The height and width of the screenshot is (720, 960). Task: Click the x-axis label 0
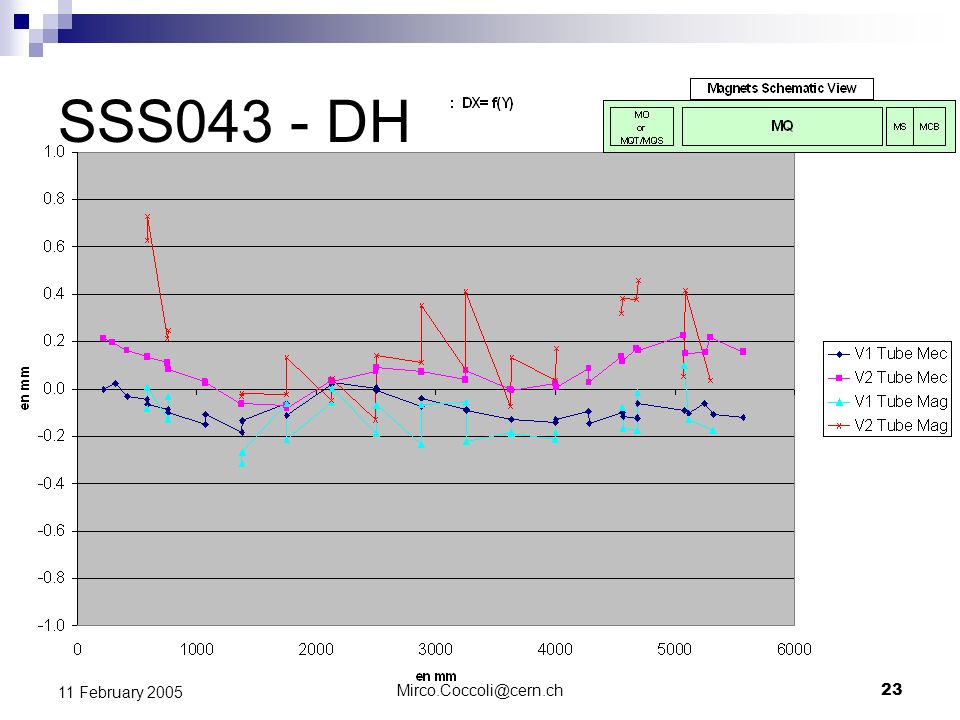(x=77, y=649)
